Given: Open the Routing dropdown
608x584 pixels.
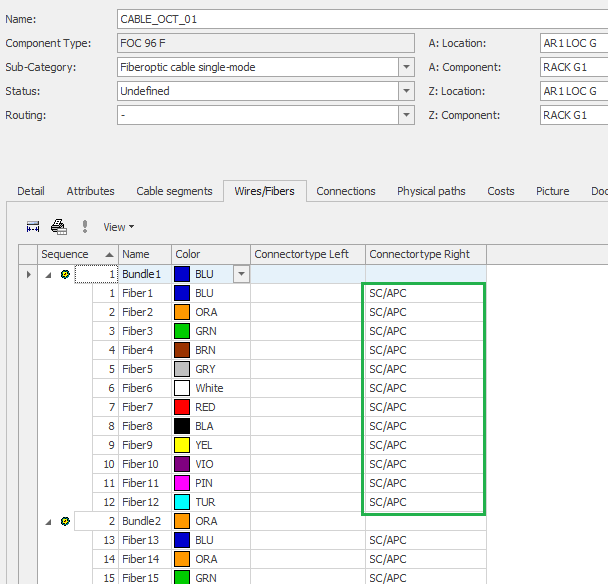Looking at the screenshot, I should click(x=406, y=115).
